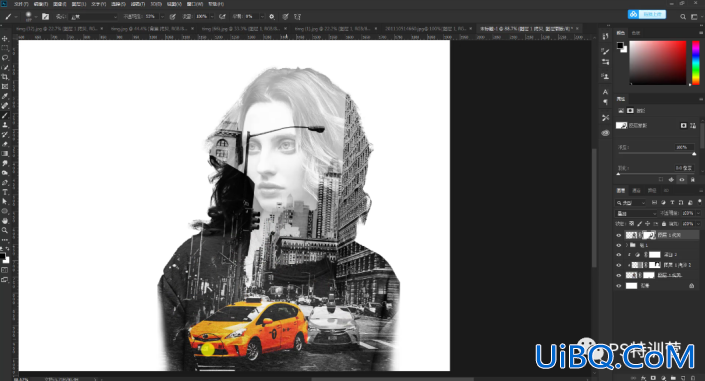Toggle layer filter on/off switch
Image resolution: width=705 pixels, height=381 pixels.
699,202
